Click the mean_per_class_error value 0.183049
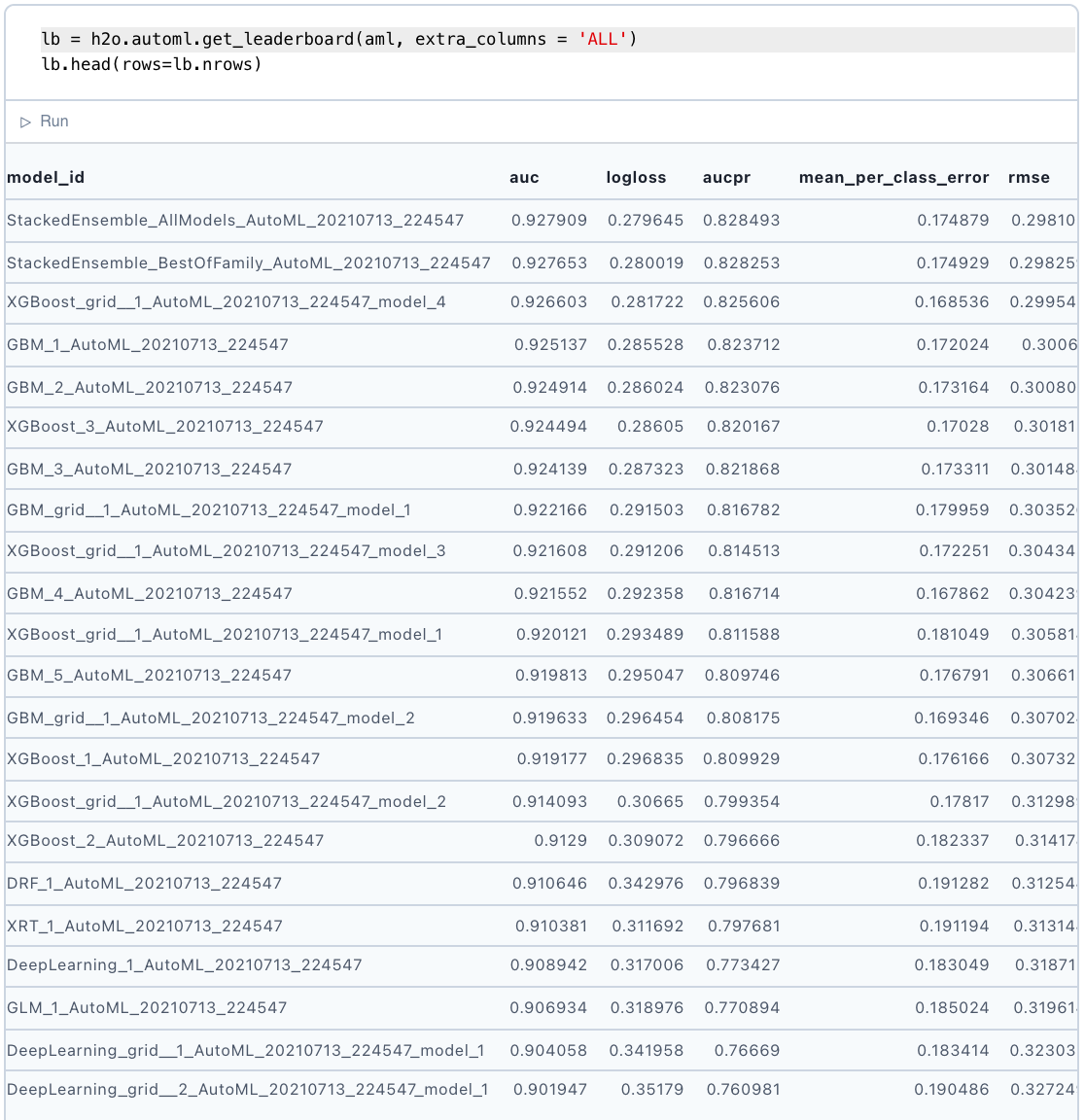The image size is (1085, 1120). pyautogui.click(x=952, y=965)
